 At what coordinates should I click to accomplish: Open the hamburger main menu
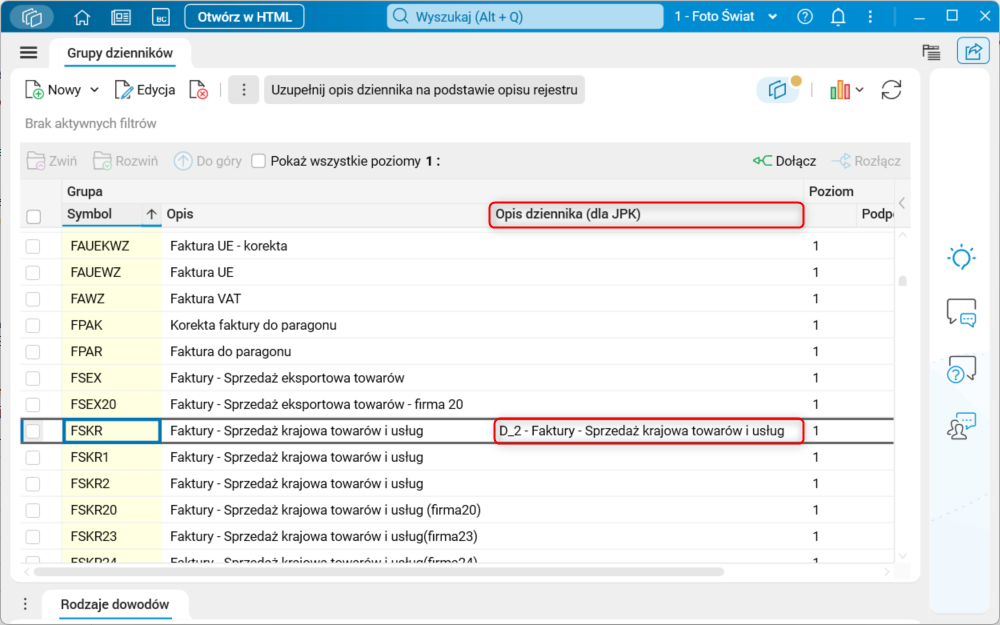(x=29, y=52)
